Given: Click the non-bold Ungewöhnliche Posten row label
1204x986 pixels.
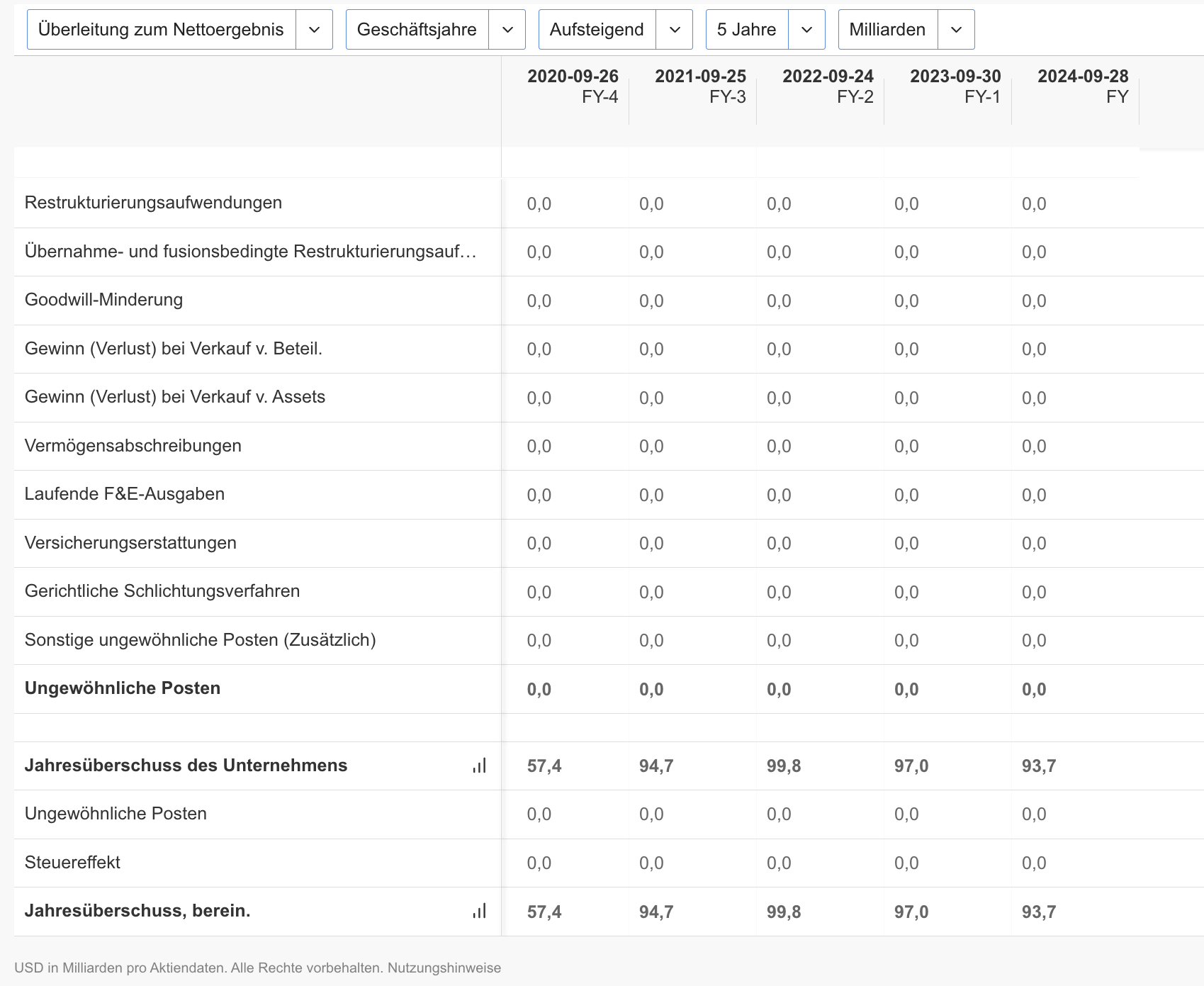Looking at the screenshot, I should click(x=116, y=814).
